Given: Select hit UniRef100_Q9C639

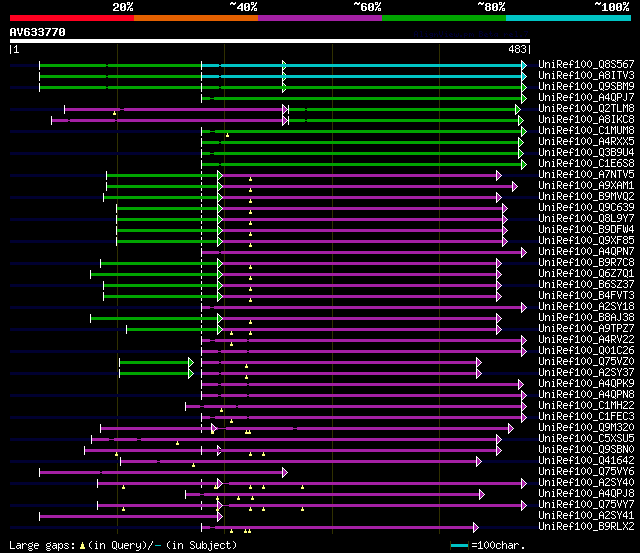Looking at the screenshot, I should click(586, 208).
